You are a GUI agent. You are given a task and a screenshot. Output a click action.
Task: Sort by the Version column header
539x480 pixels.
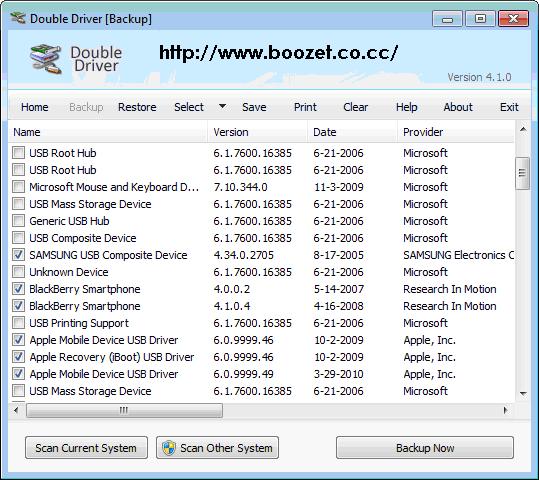point(257,132)
